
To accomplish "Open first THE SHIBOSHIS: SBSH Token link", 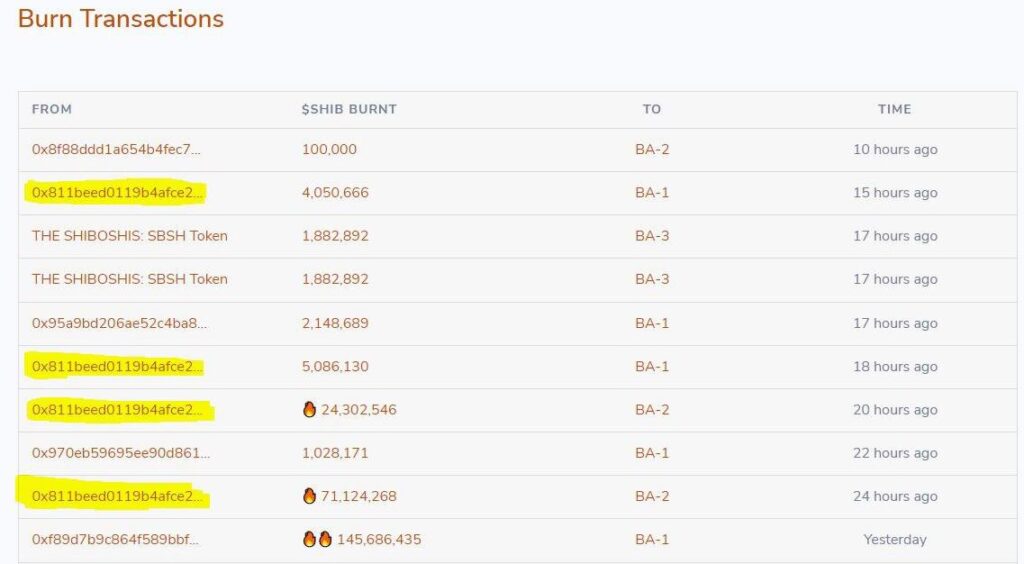I will [129, 236].
